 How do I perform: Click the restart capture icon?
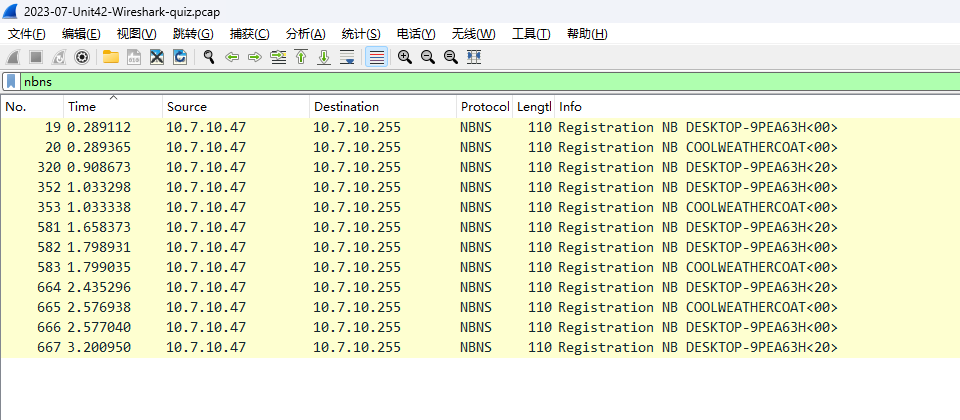click(x=59, y=58)
